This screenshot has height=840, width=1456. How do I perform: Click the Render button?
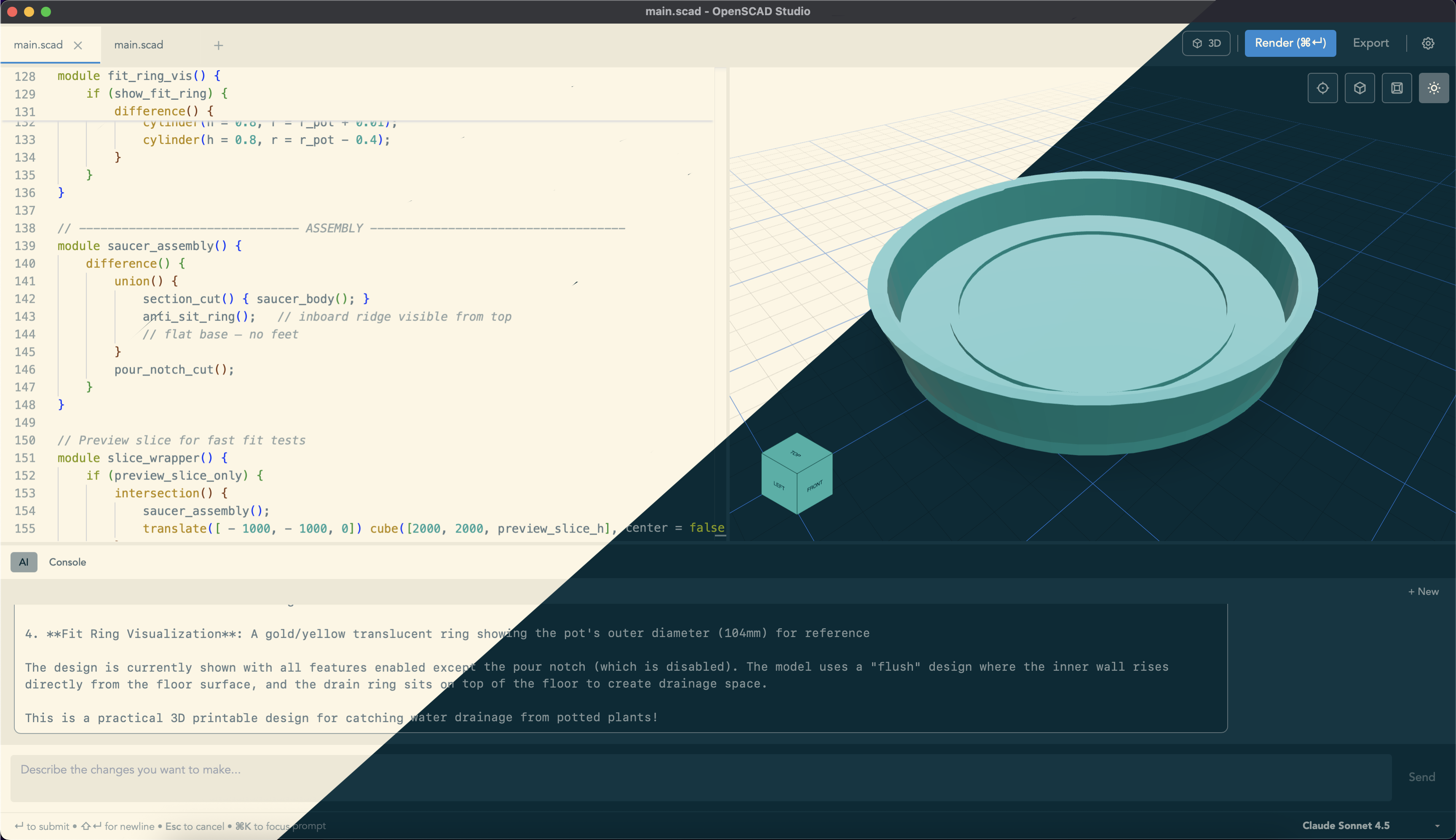coord(1290,43)
